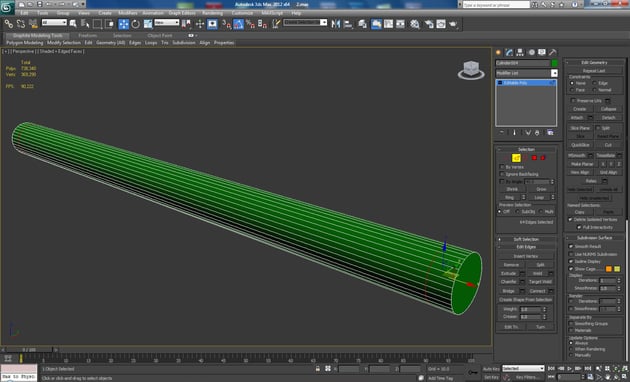Screen dimensions: 630x382
Task: Expand the Soft Selection rollout
Action: (526, 239)
